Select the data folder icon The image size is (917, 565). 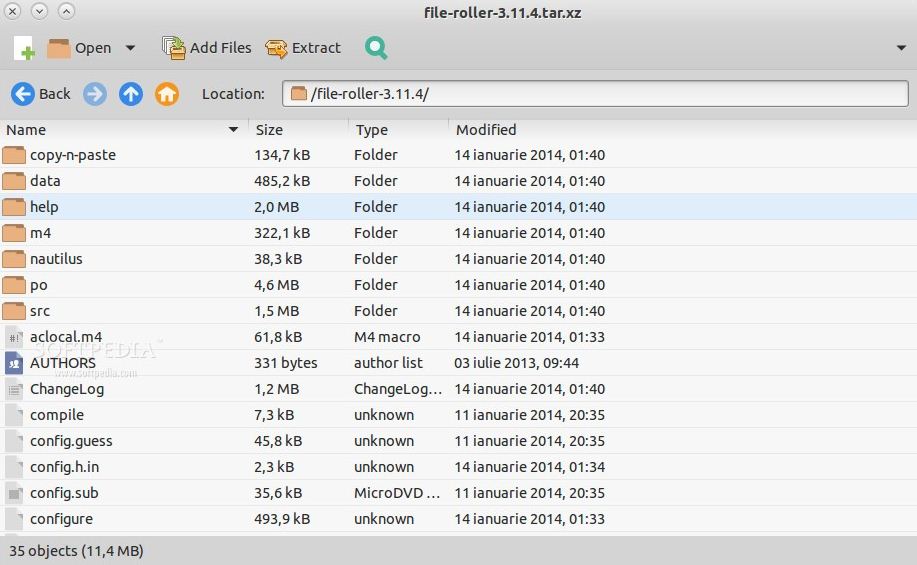click(14, 181)
